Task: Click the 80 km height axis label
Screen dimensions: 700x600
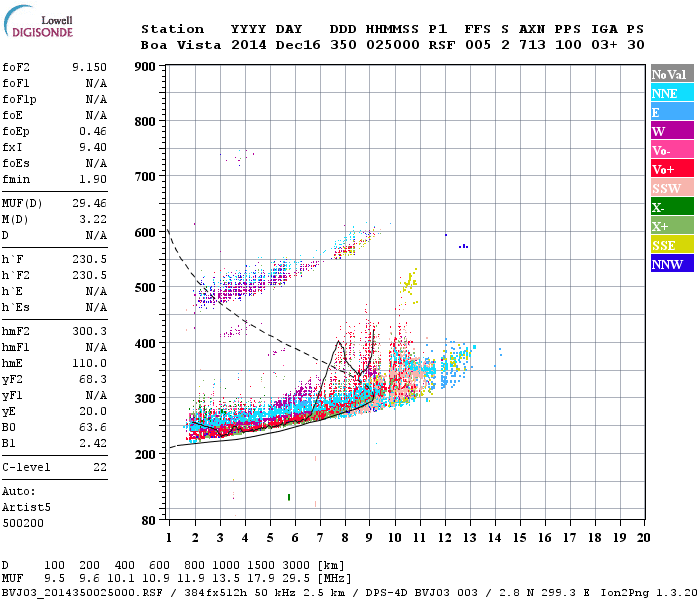Action: 149,521
